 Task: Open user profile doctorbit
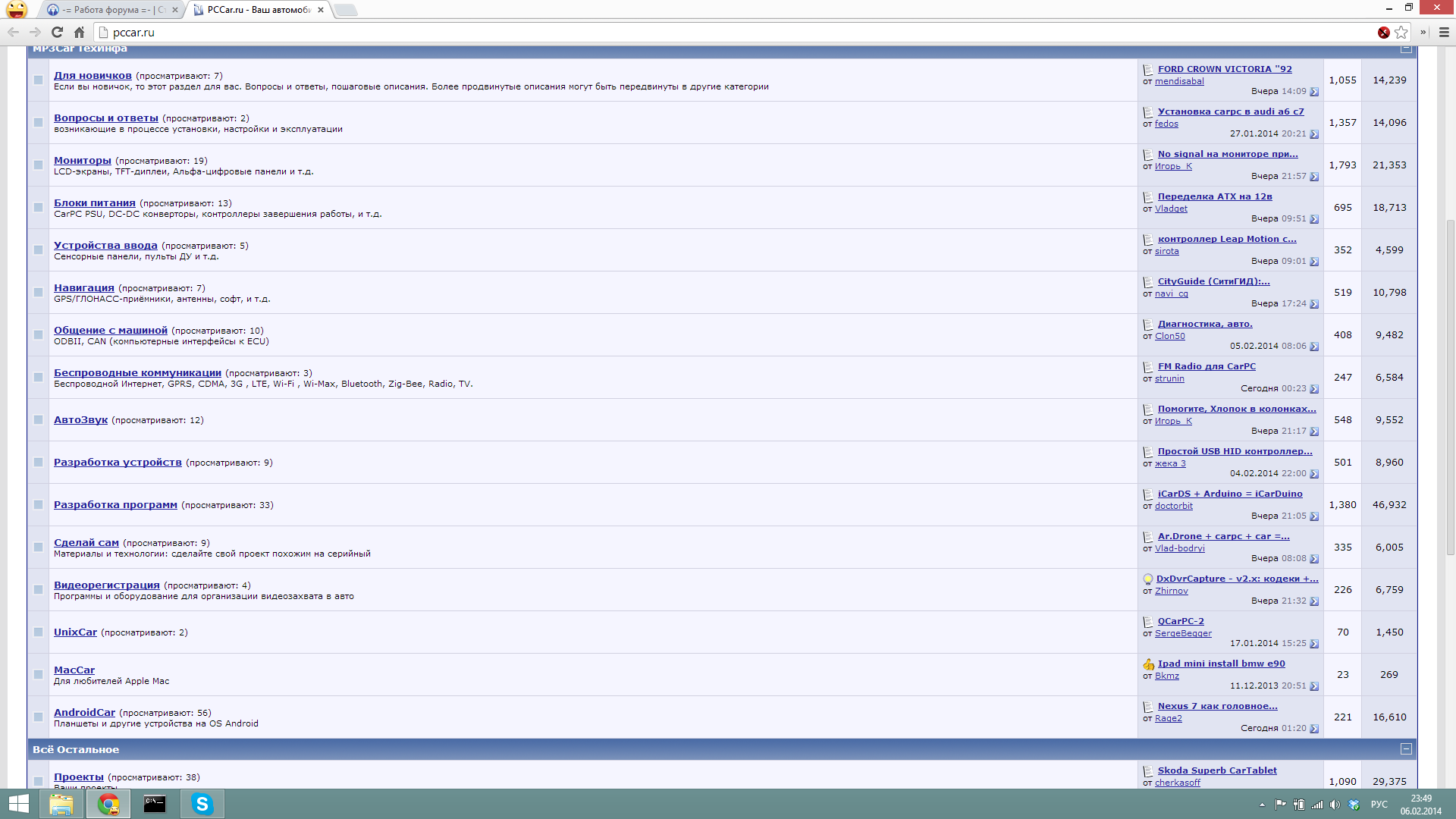point(1173,506)
